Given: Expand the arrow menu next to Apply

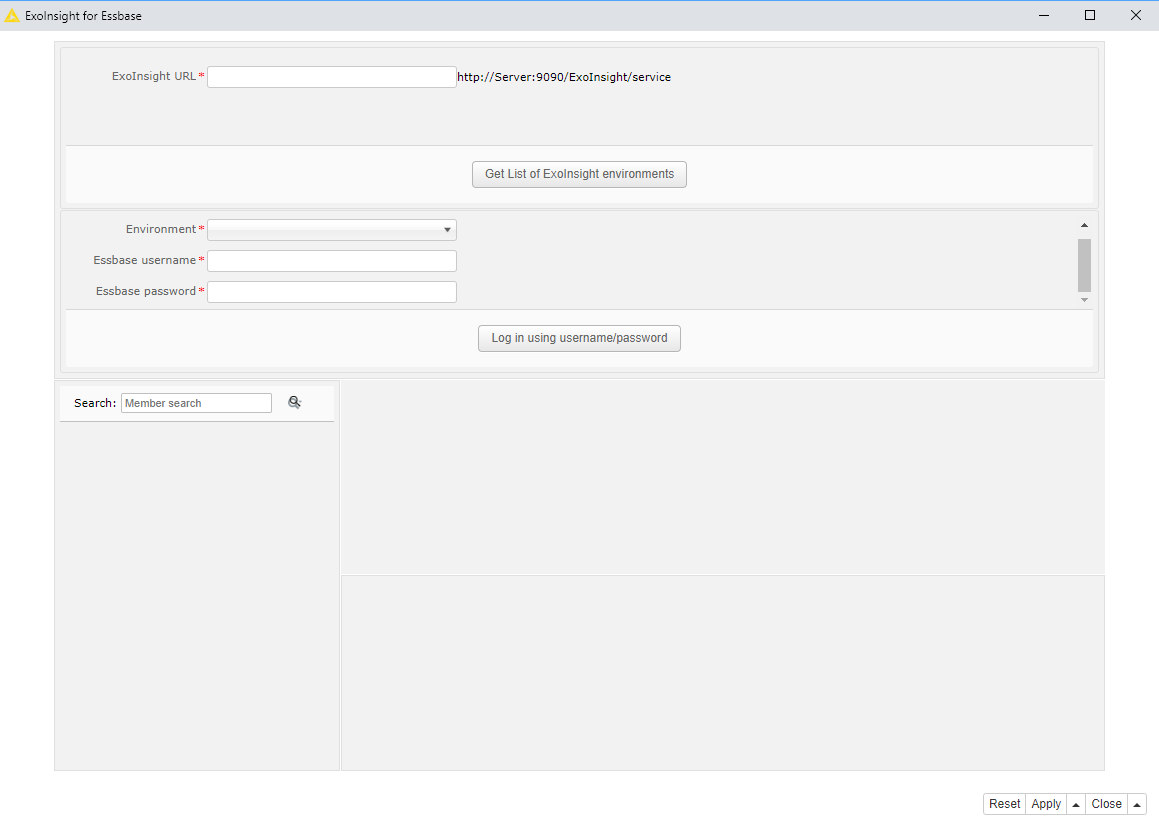Looking at the screenshot, I should (x=1075, y=804).
